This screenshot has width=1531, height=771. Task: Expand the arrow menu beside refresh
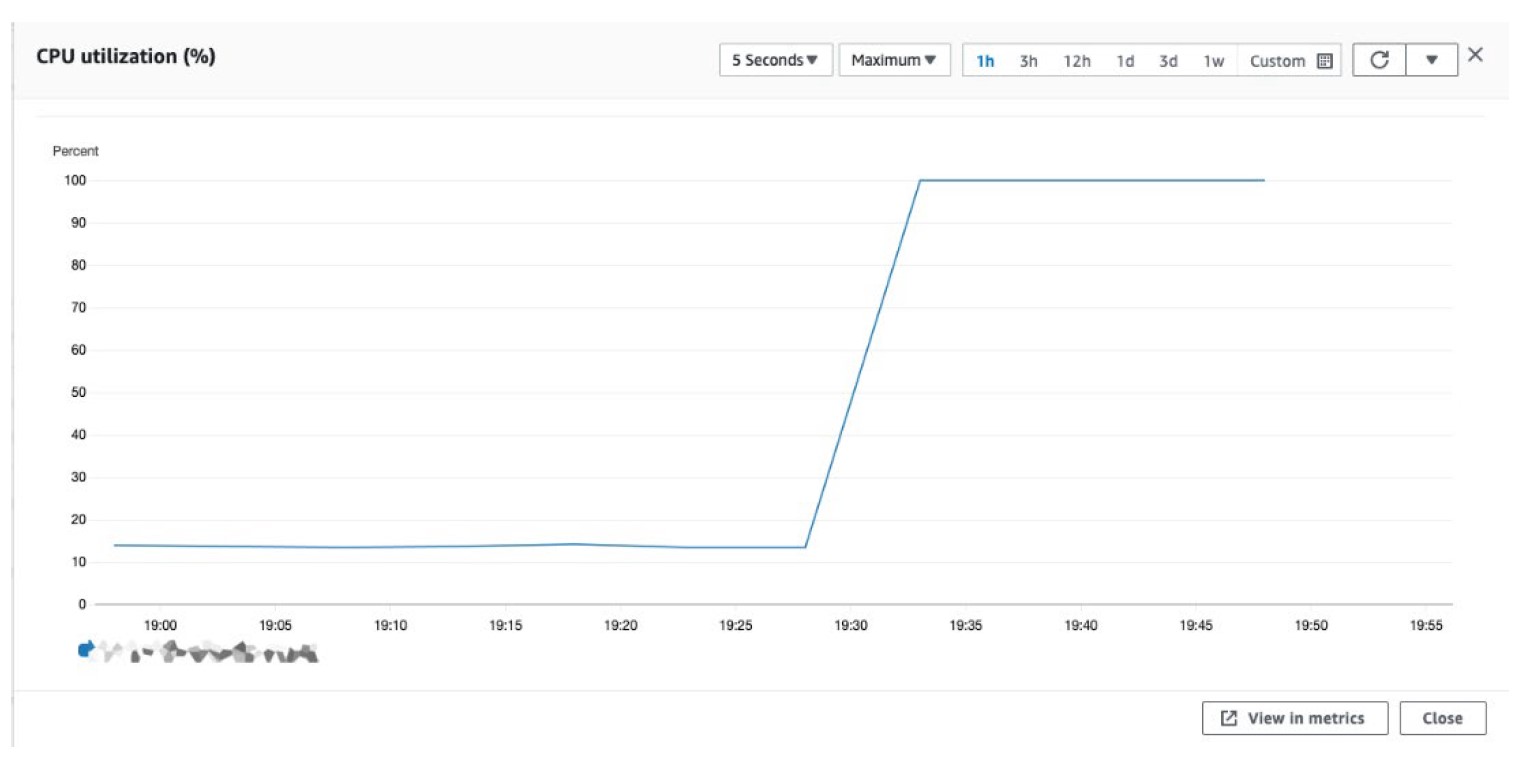tap(1431, 60)
